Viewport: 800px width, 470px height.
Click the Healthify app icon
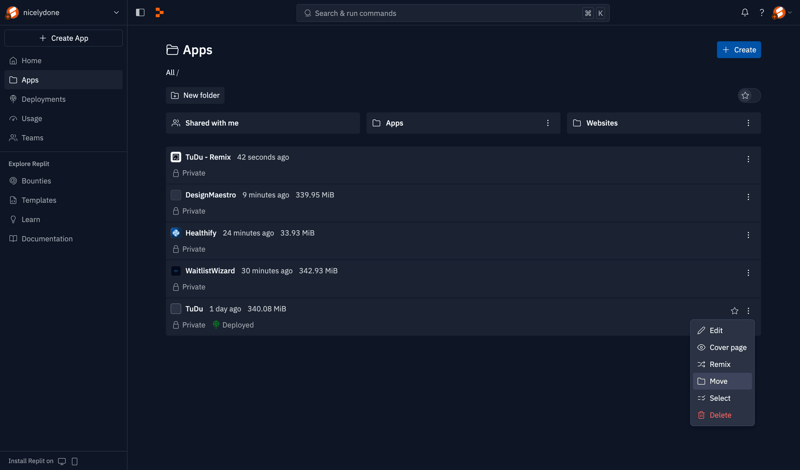[176, 233]
